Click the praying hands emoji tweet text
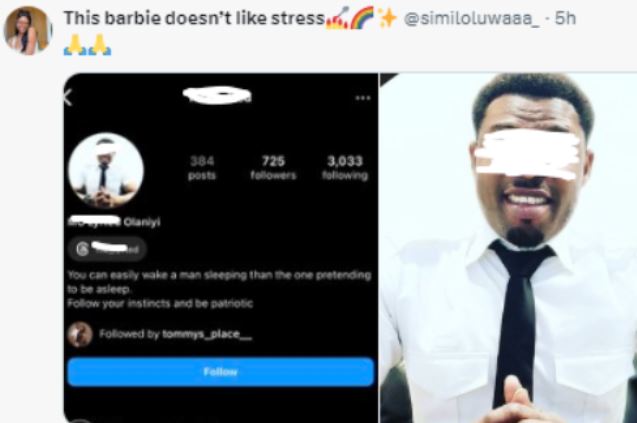Viewport: 637px width, 423px height. click(x=87, y=45)
